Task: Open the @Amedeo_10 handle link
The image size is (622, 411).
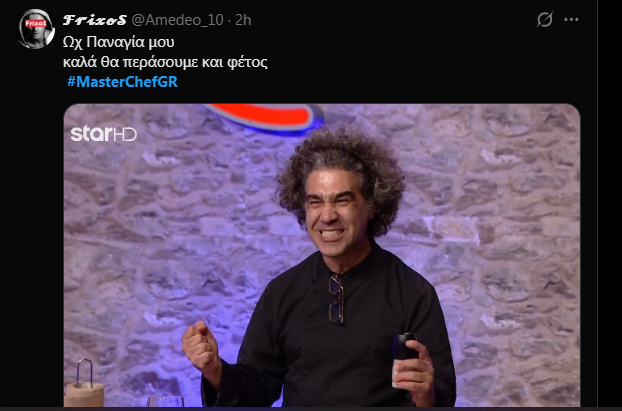Action: click(177, 20)
